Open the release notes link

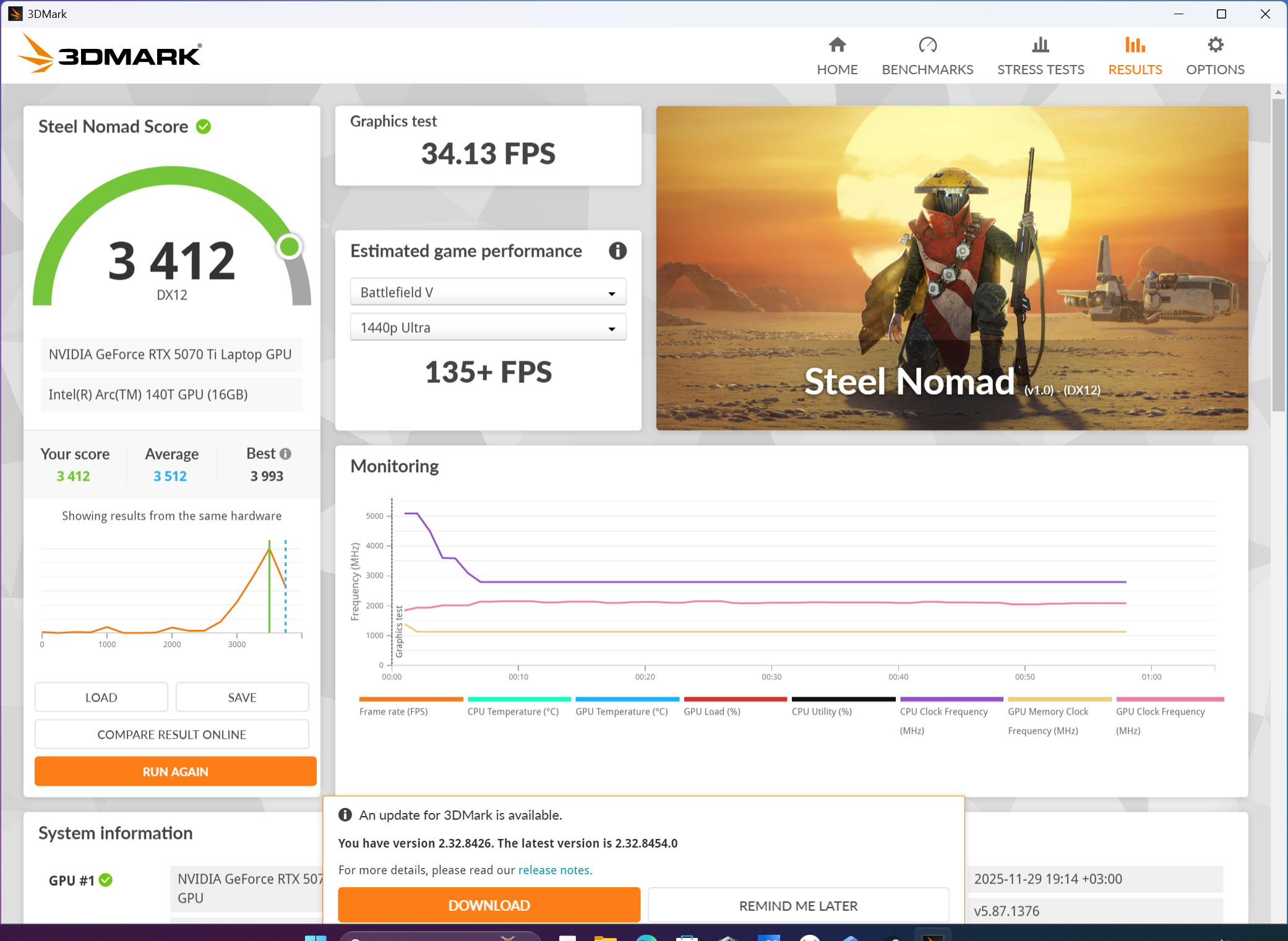555,870
